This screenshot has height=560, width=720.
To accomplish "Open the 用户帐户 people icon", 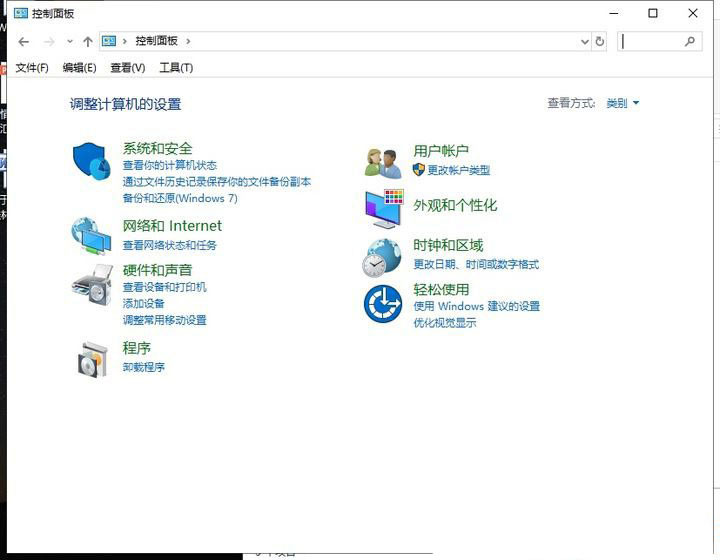I will [383, 163].
